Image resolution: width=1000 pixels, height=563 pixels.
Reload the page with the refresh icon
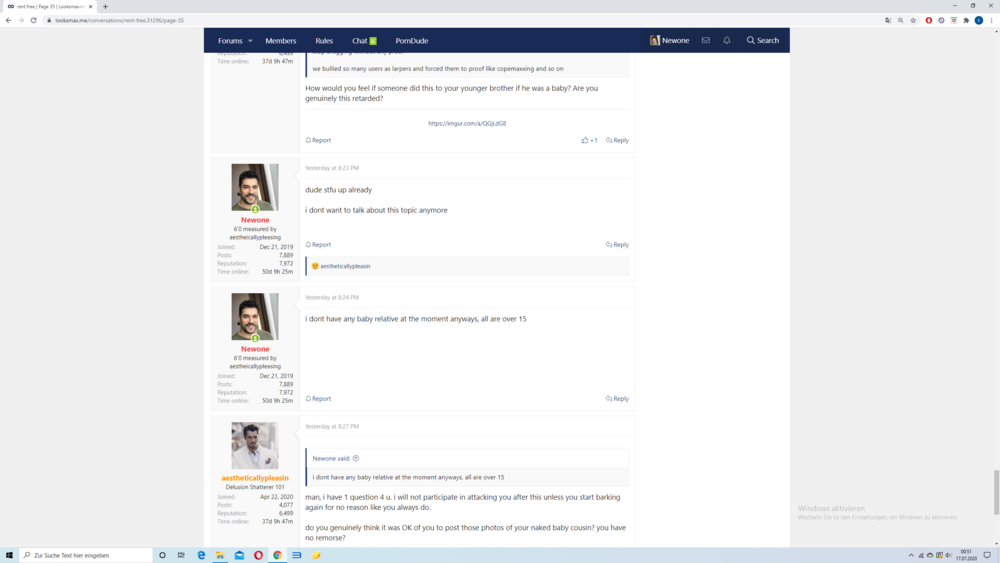click(34, 20)
